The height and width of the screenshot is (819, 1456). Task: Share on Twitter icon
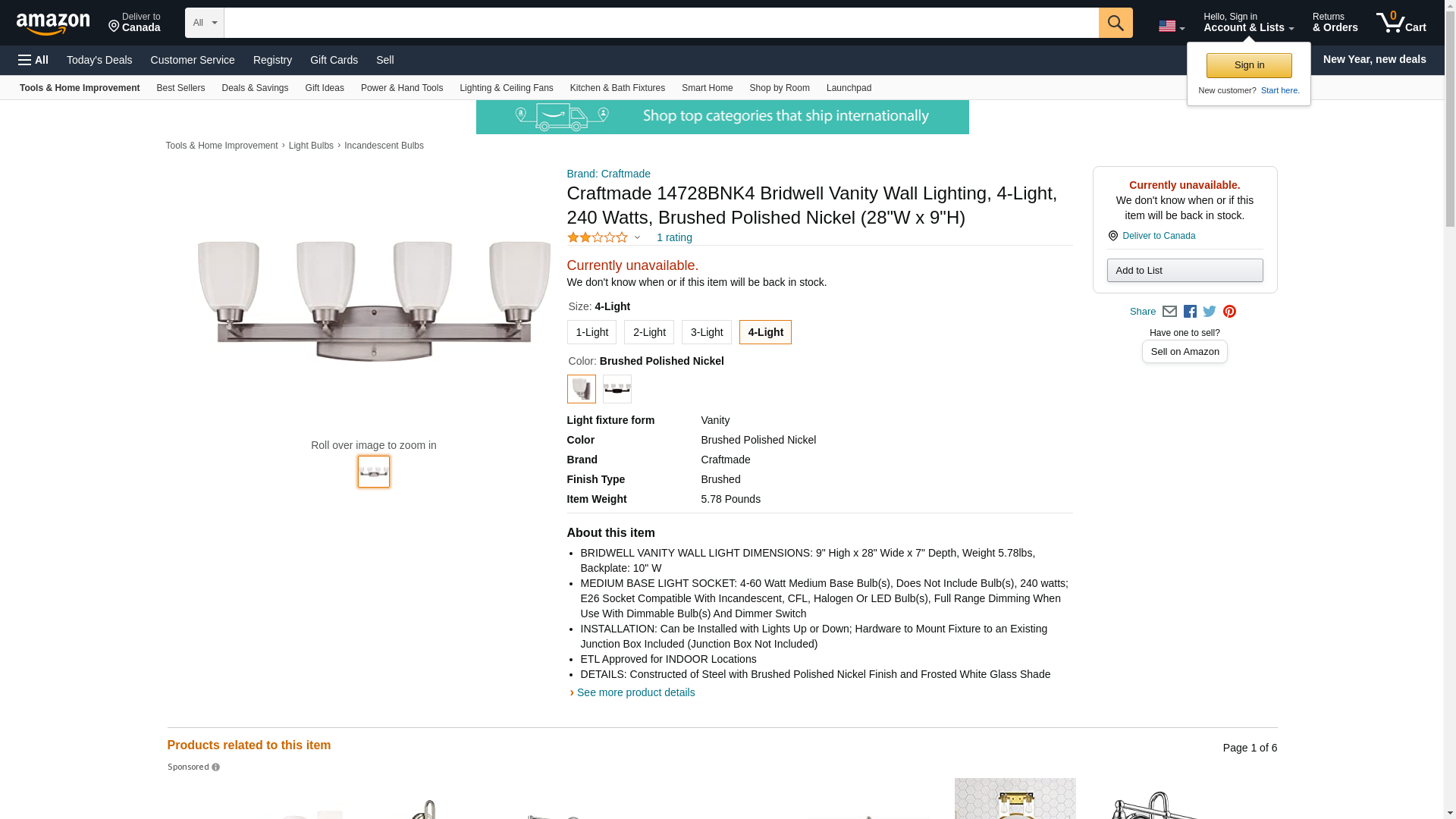[1210, 312]
